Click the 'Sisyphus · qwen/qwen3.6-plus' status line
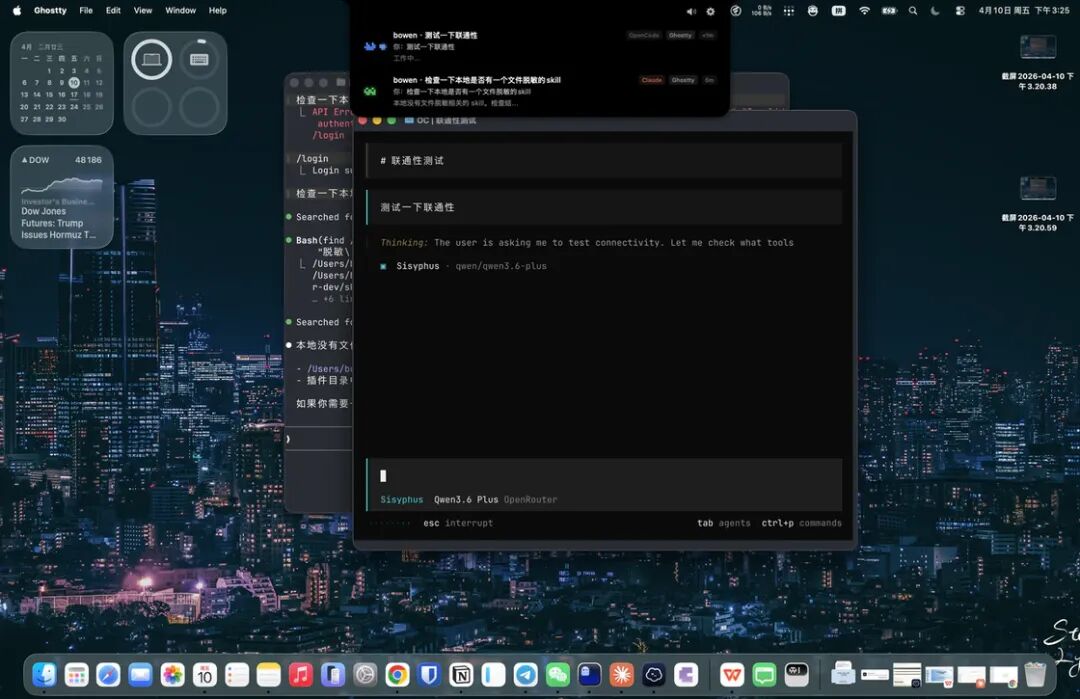 pyautogui.click(x=464, y=266)
